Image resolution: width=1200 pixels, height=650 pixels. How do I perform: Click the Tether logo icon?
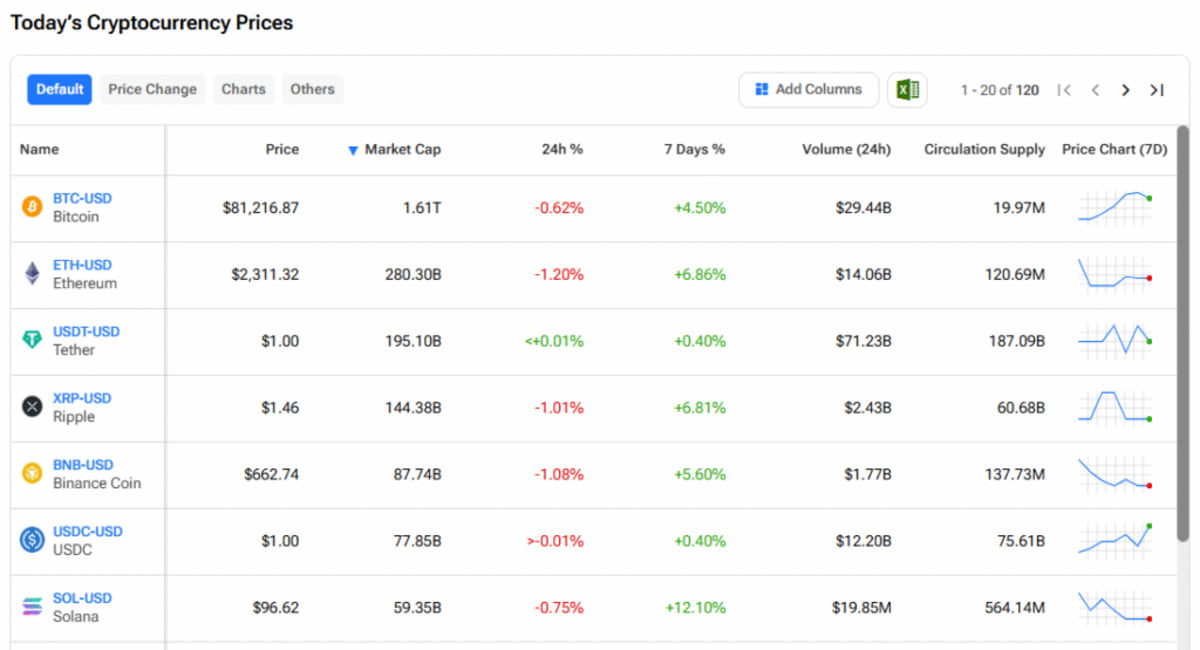click(33, 340)
